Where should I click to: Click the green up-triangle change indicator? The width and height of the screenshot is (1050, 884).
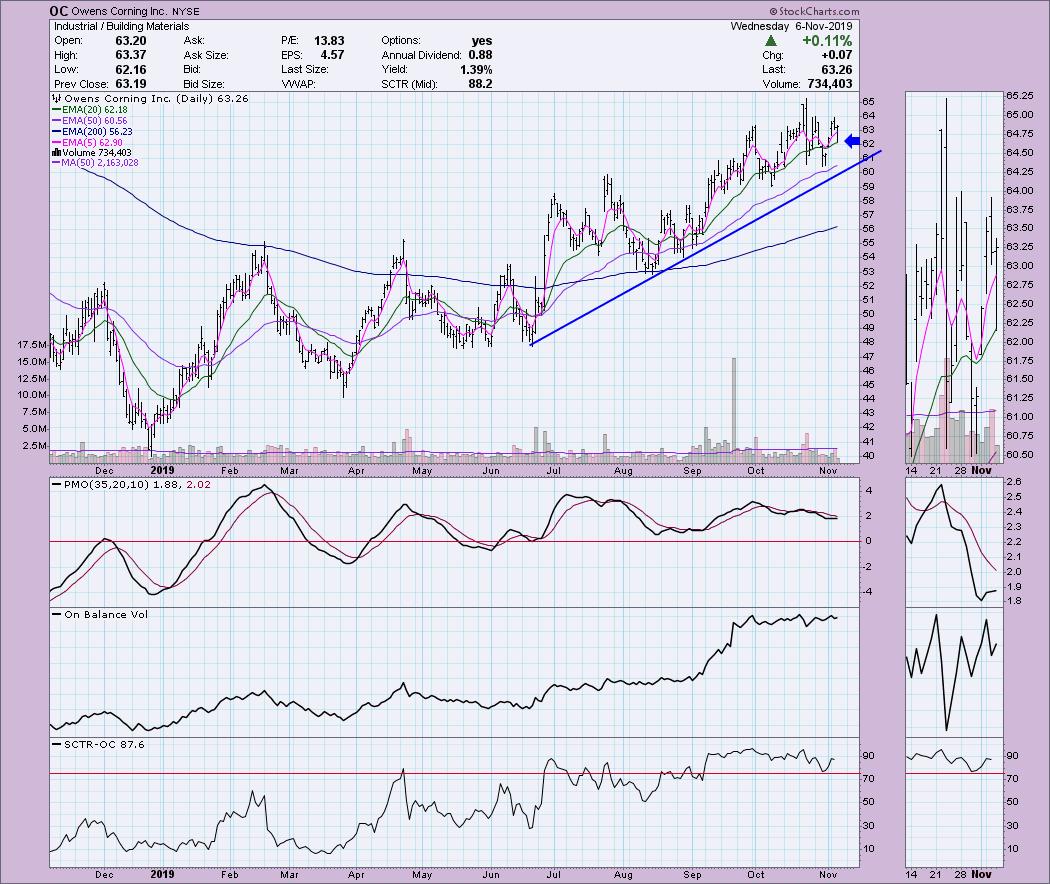tap(770, 41)
